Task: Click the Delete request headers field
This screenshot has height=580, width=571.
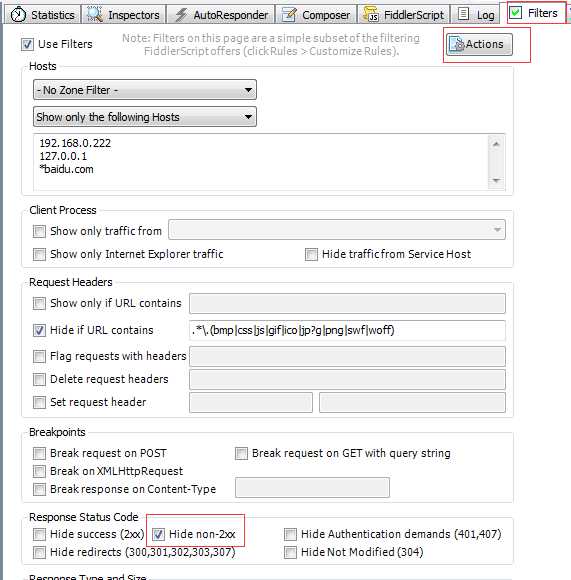Action: 347,380
